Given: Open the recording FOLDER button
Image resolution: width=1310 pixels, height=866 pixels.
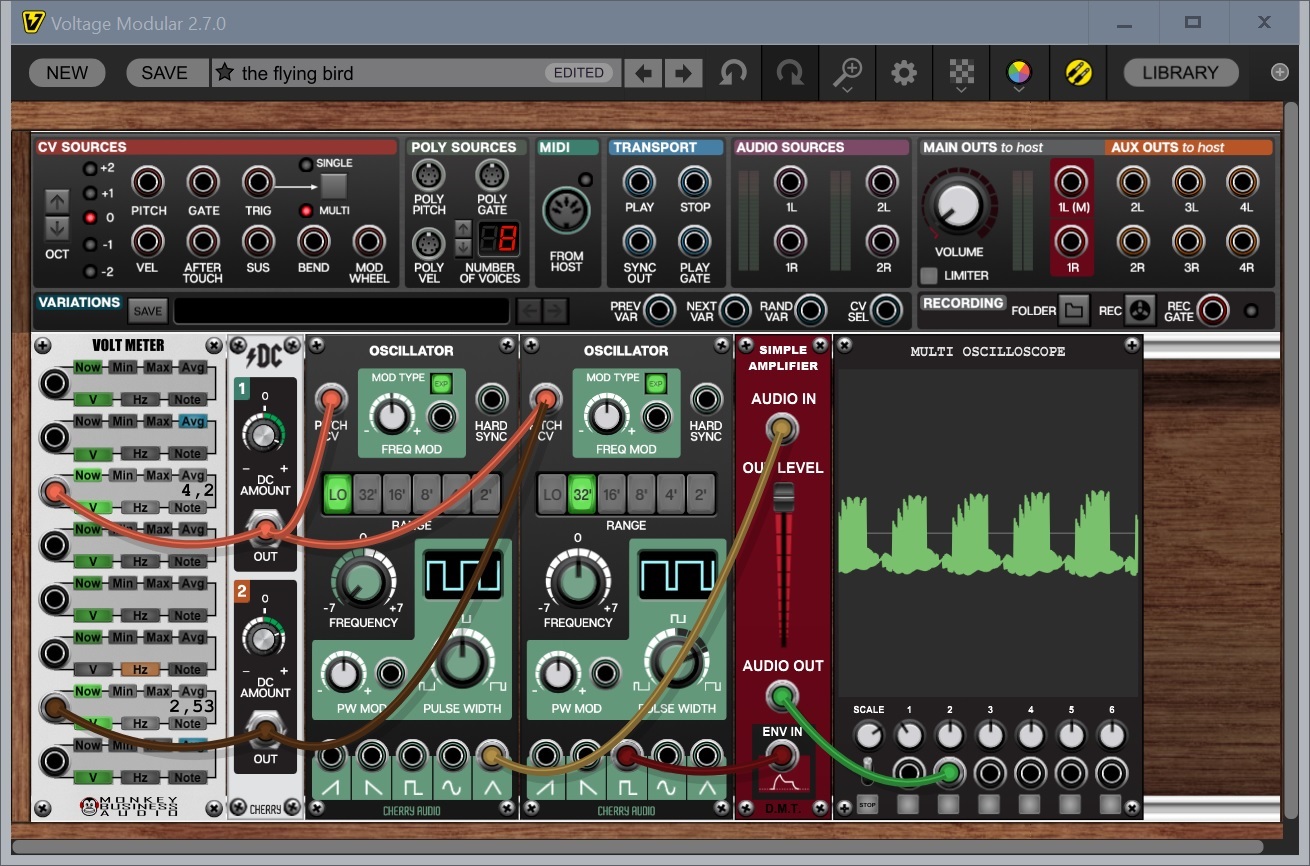Looking at the screenshot, I should pos(1074,311).
